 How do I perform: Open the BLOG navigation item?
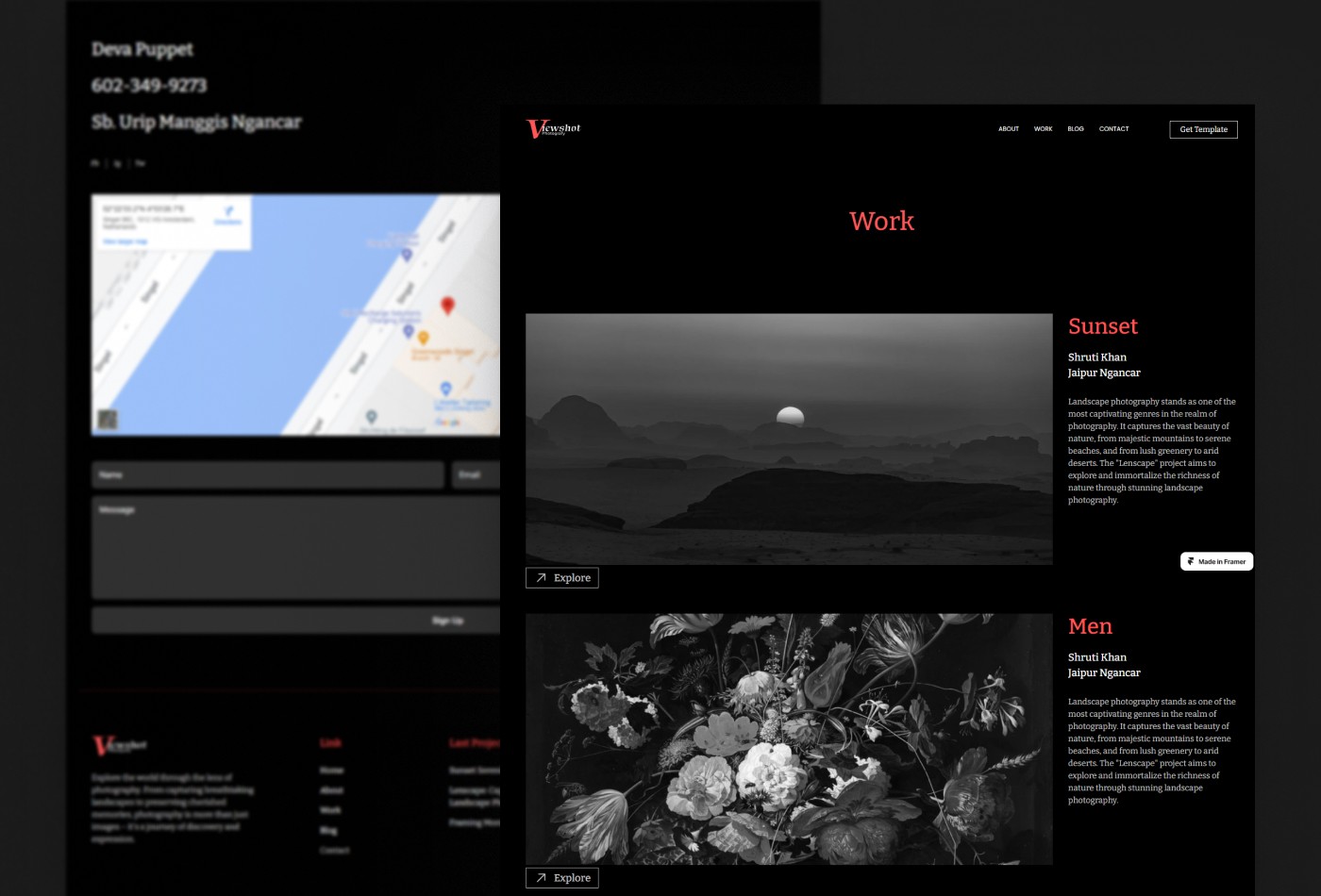click(x=1075, y=128)
